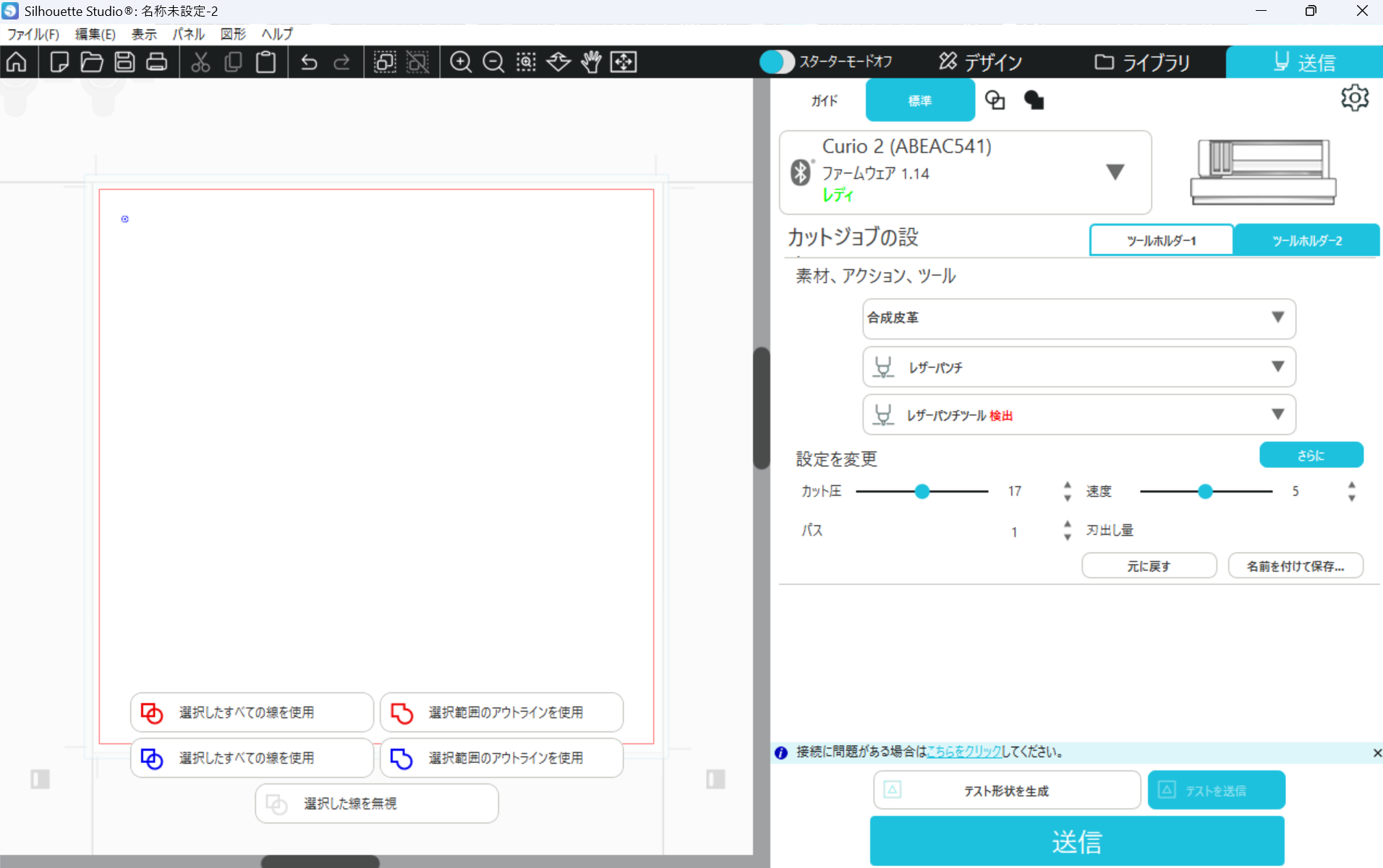Select the ガイド tab
The width and height of the screenshot is (1383, 868).
point(824,101)
